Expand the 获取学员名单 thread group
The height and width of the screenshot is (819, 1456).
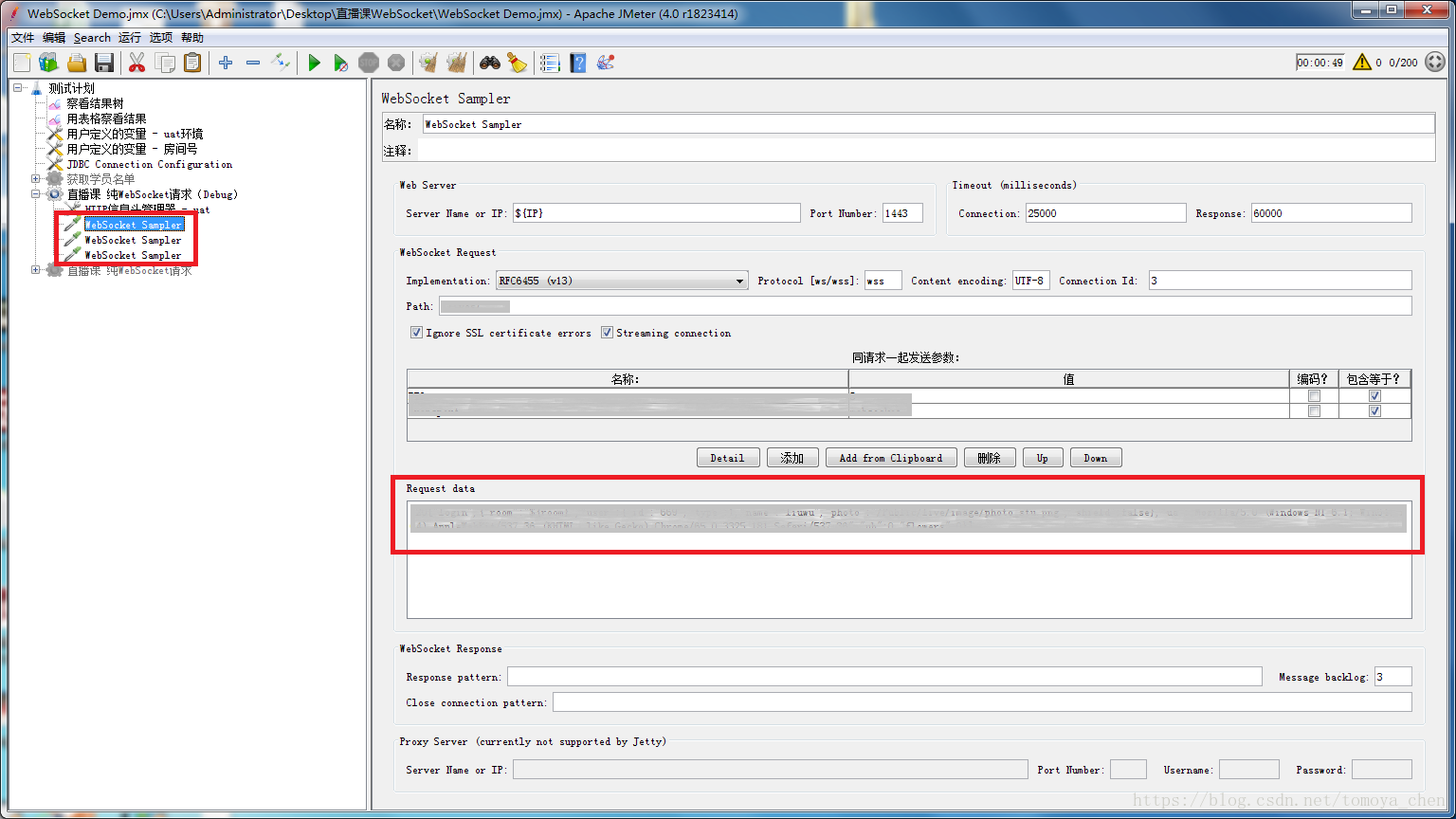[36, 179]
